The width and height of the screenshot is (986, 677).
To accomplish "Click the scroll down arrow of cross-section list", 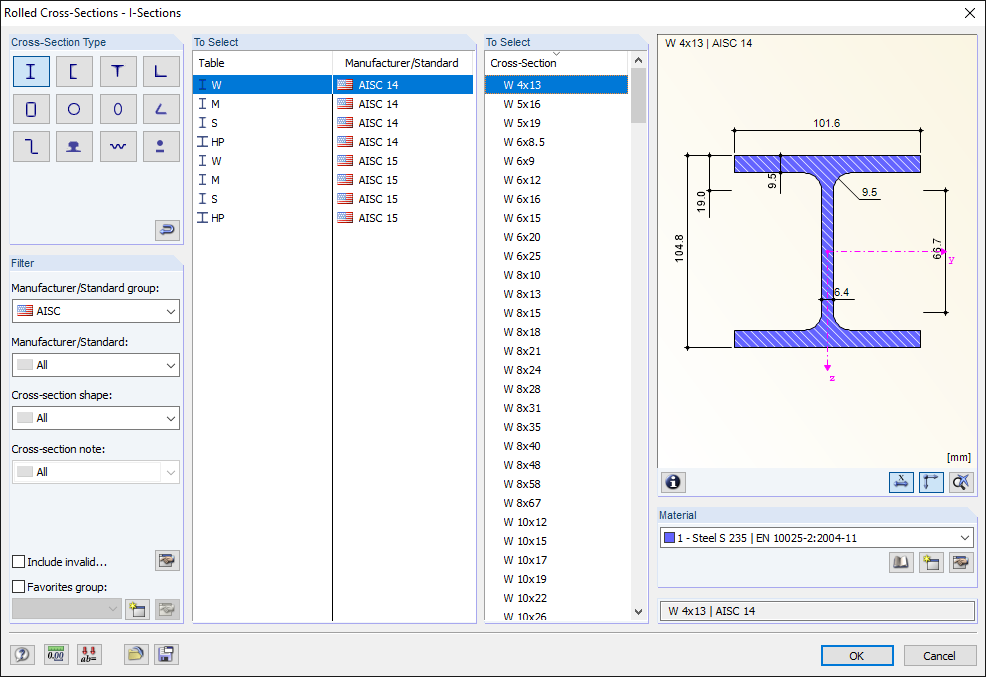I will [638, 612].
